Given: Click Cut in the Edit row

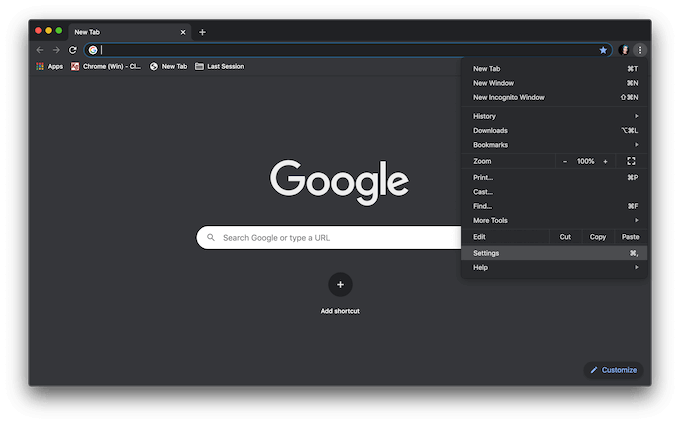Looking at the screenshot, I should [x=565, y=237].
